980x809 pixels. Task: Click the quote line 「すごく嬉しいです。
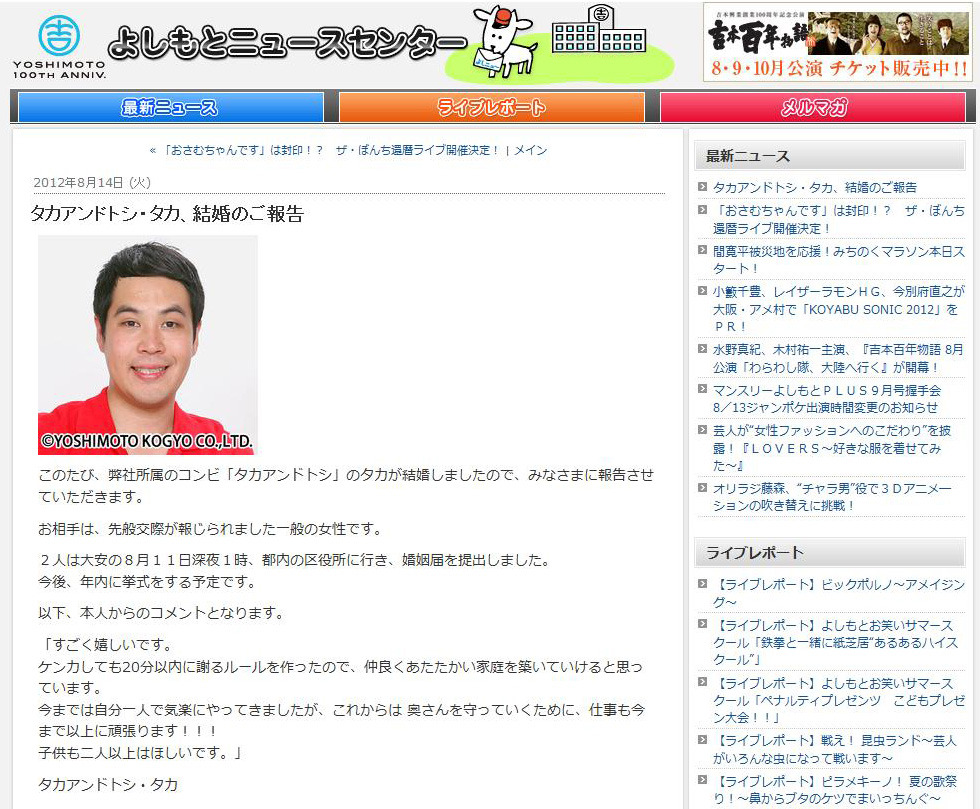[105, 645]
